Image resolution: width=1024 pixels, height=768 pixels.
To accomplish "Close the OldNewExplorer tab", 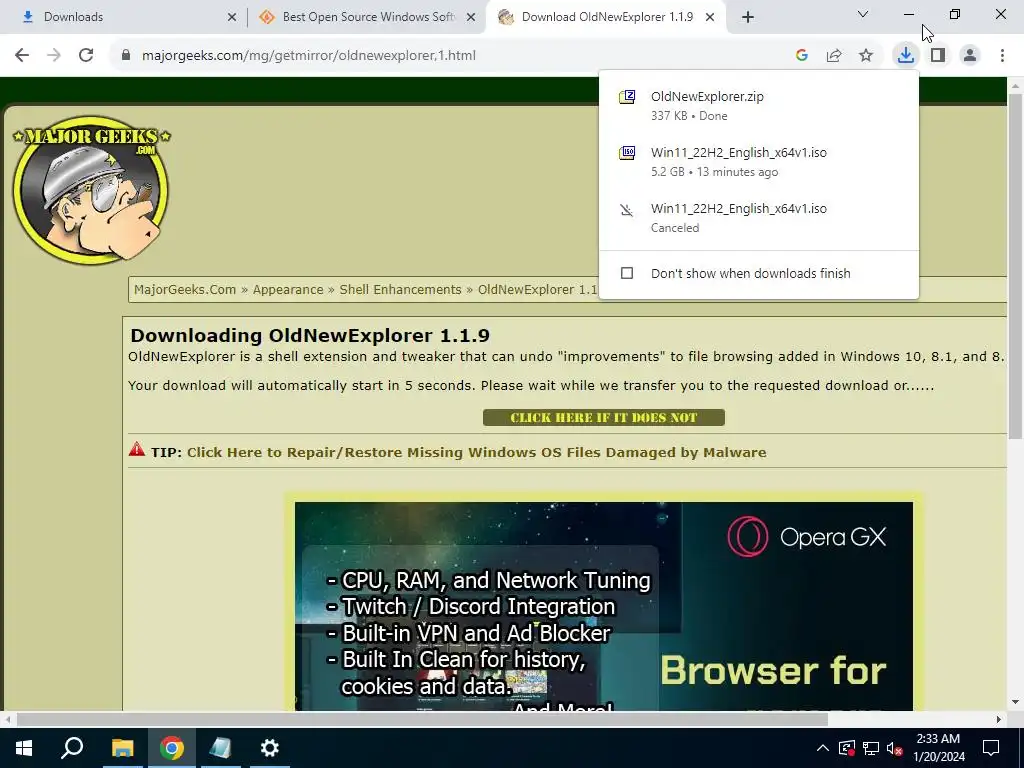I will click(x=710, y=18).
